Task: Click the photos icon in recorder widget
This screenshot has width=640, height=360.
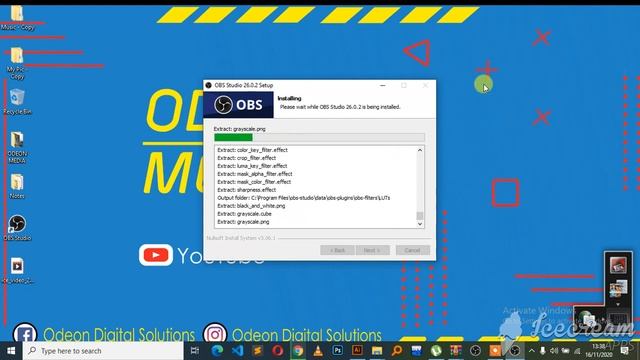Action: (x=618, y=288)
